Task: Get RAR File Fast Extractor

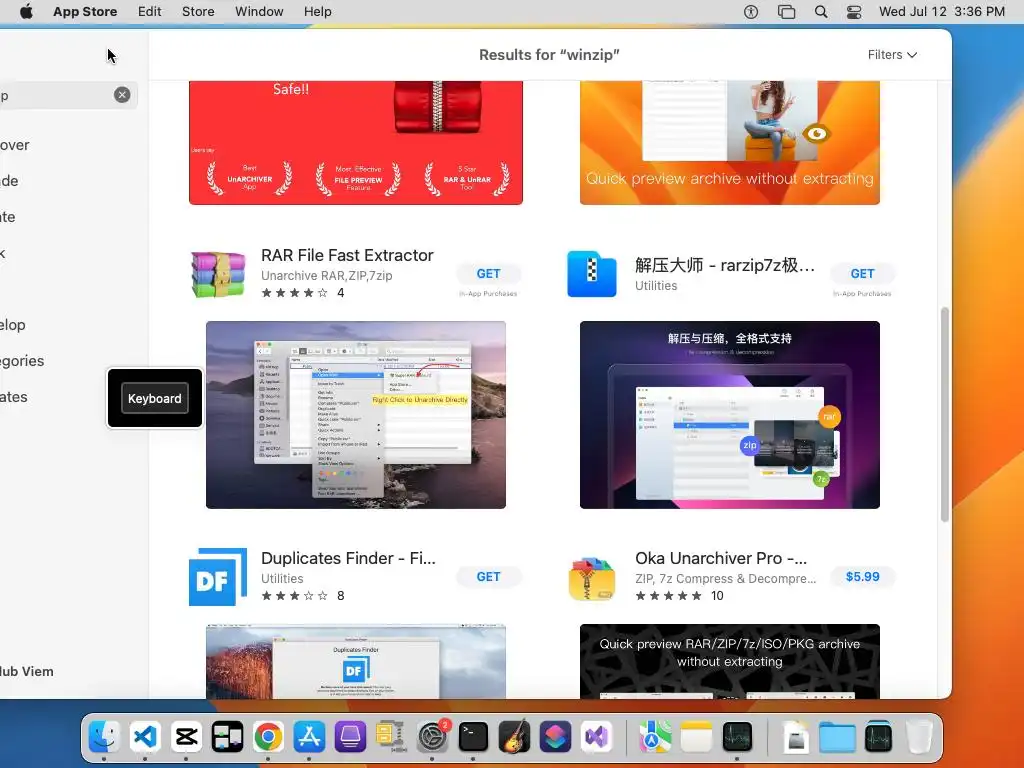Action: [488, 274]
